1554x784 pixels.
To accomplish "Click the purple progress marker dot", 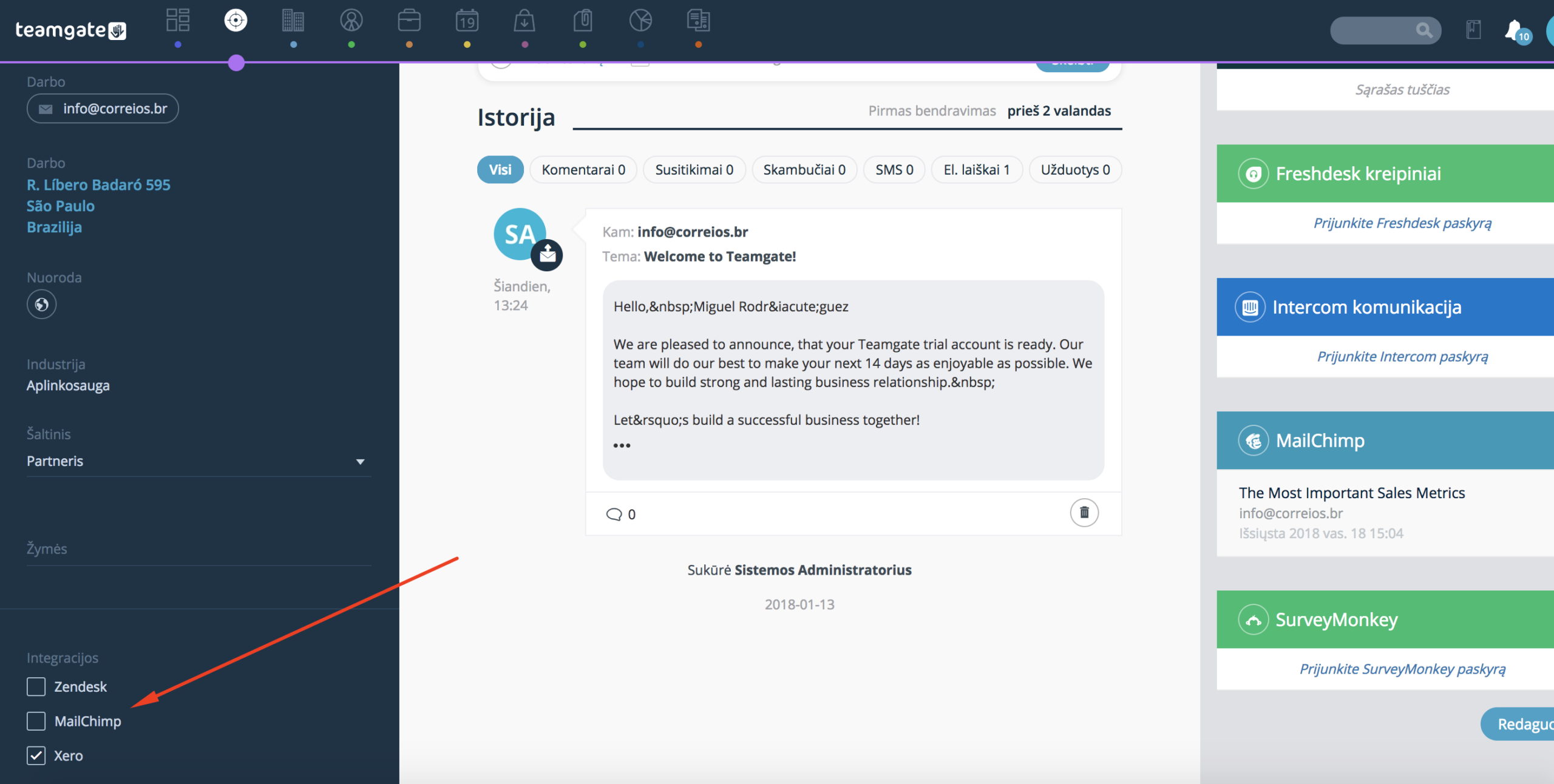I will pos(236,63).
